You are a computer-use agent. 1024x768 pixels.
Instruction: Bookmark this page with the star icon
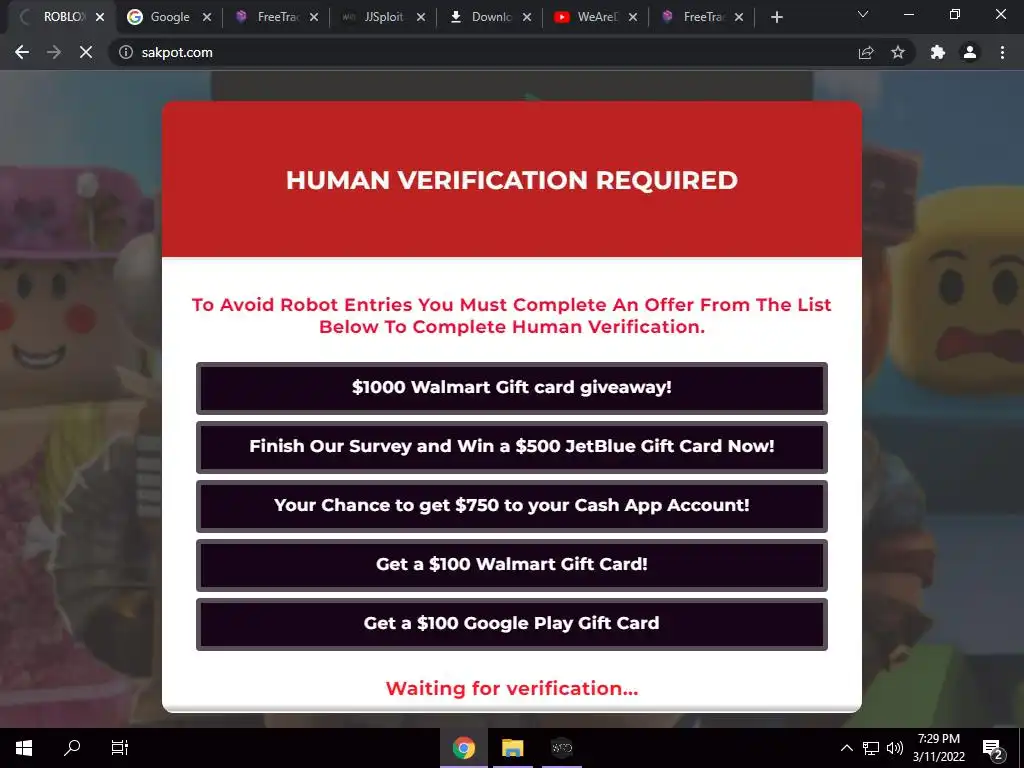pyautogui.click(x=898, y=52)
